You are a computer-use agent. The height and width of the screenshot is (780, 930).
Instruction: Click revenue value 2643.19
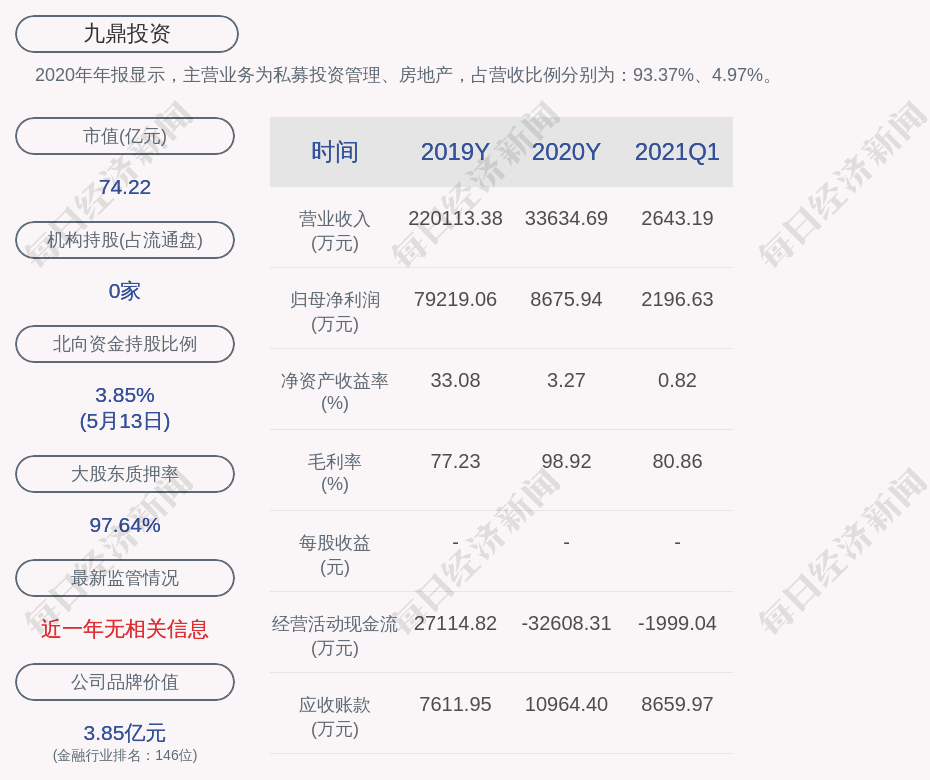(x=677, y=218)
